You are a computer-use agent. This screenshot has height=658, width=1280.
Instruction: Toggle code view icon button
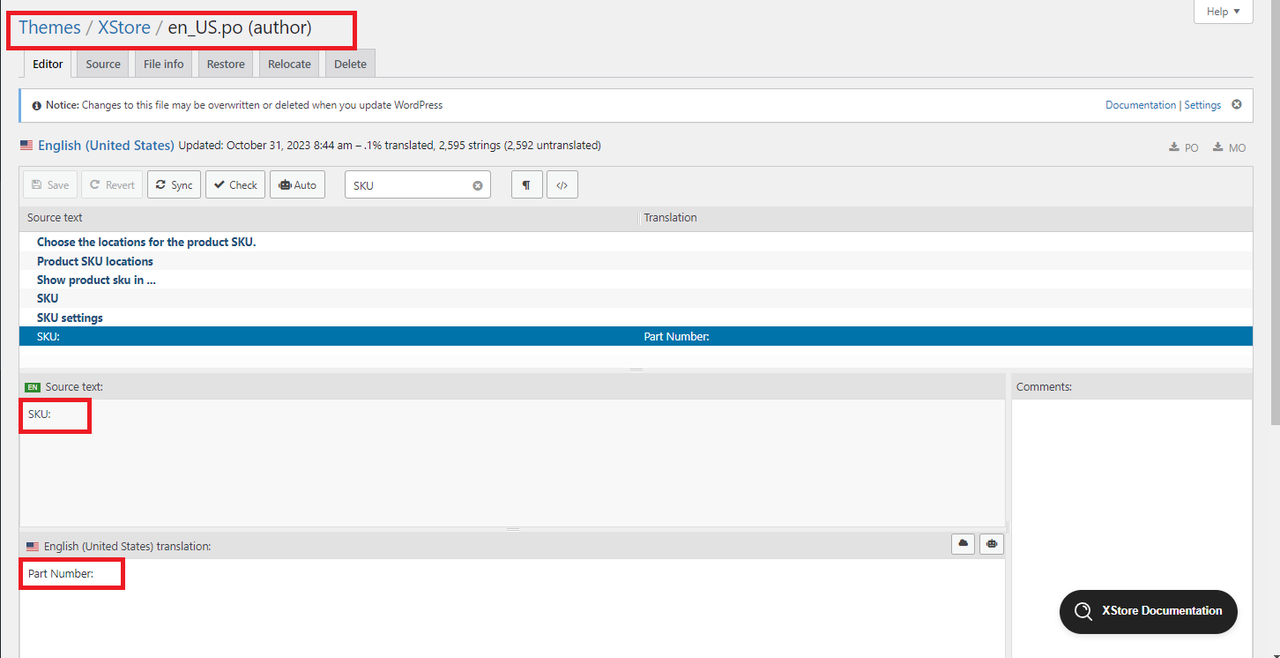pos(562,185)
